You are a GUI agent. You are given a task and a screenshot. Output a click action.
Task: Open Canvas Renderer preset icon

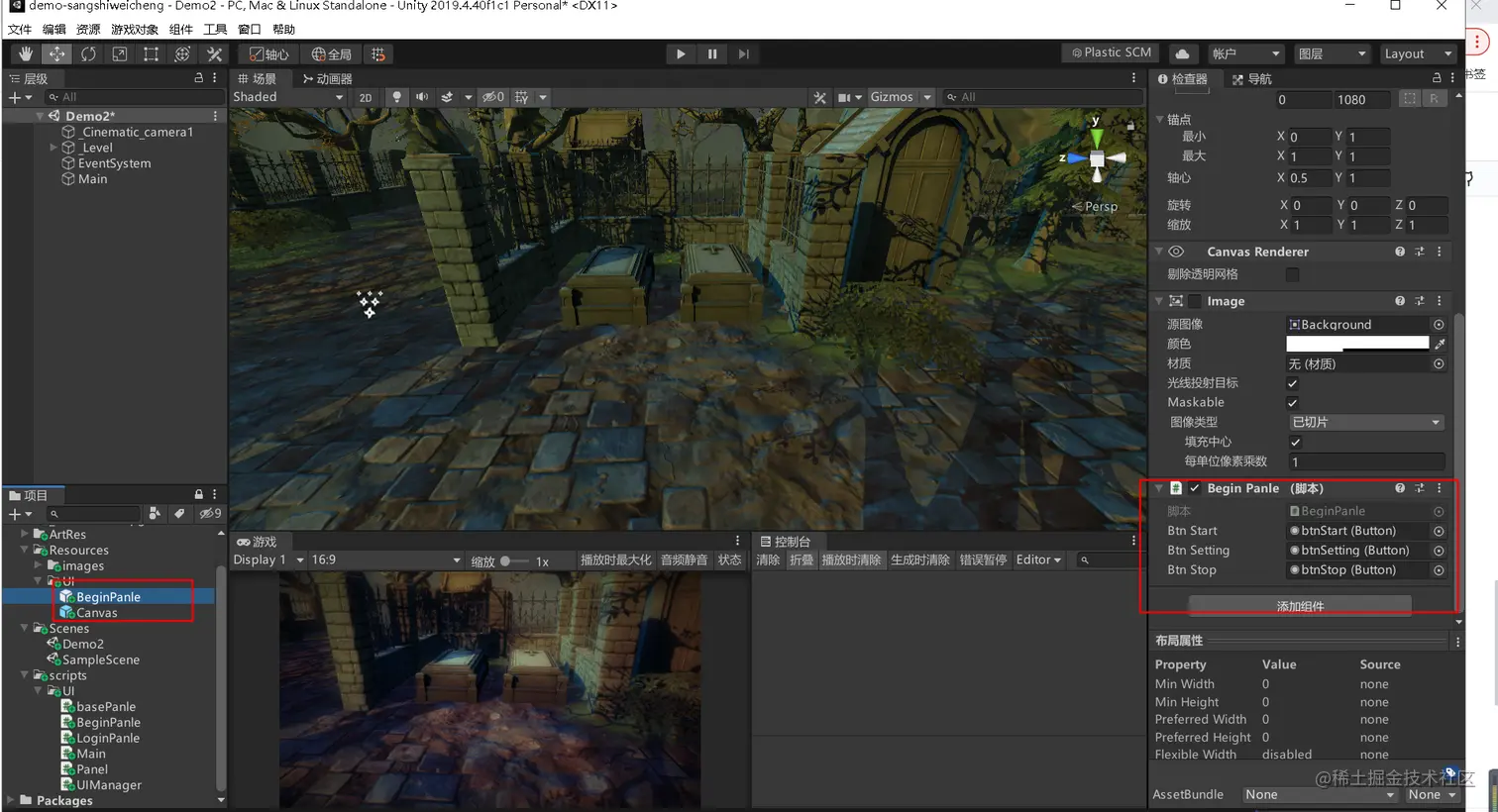(1420, 252)
